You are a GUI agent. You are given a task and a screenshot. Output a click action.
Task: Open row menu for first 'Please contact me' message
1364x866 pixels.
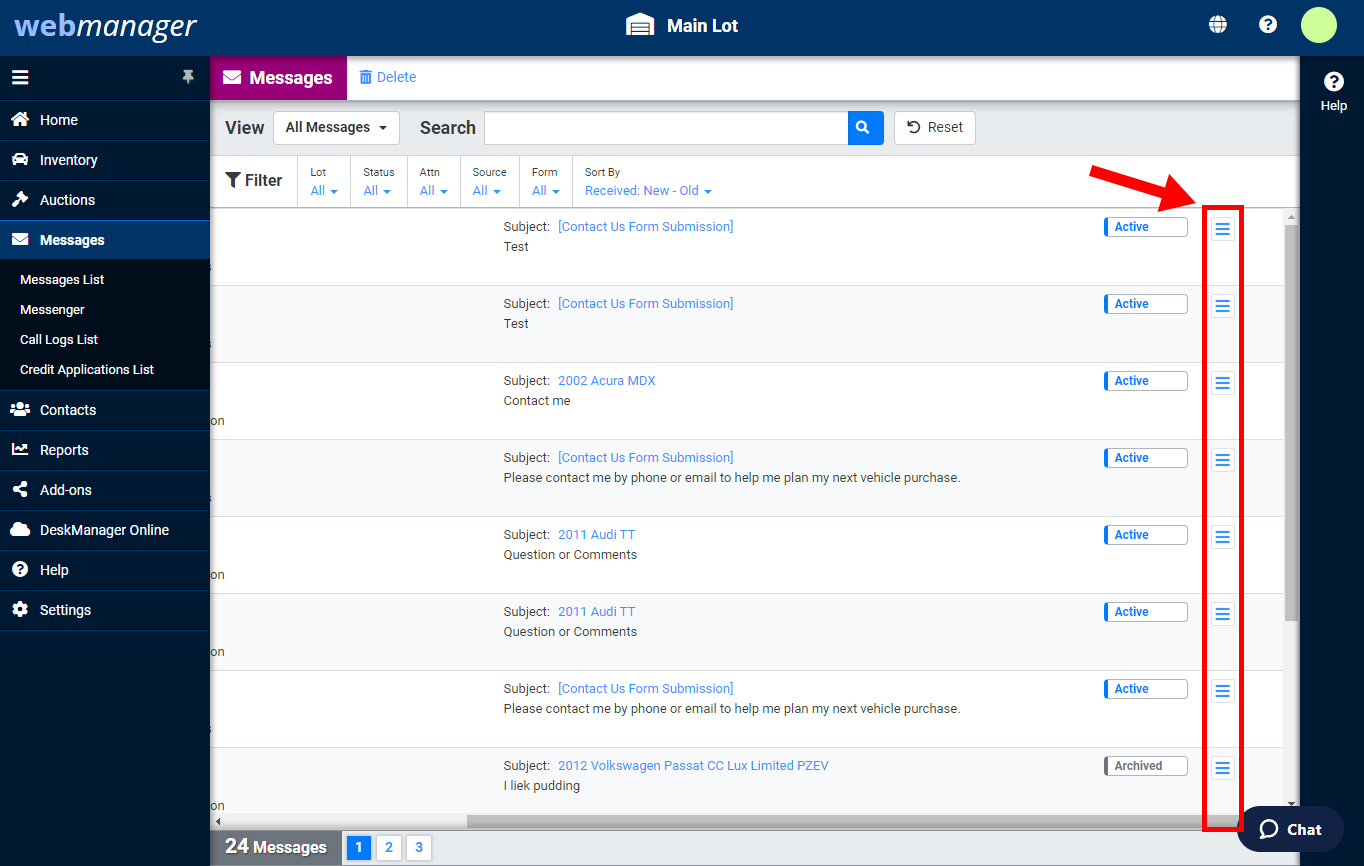click(x=1222, y=460)
